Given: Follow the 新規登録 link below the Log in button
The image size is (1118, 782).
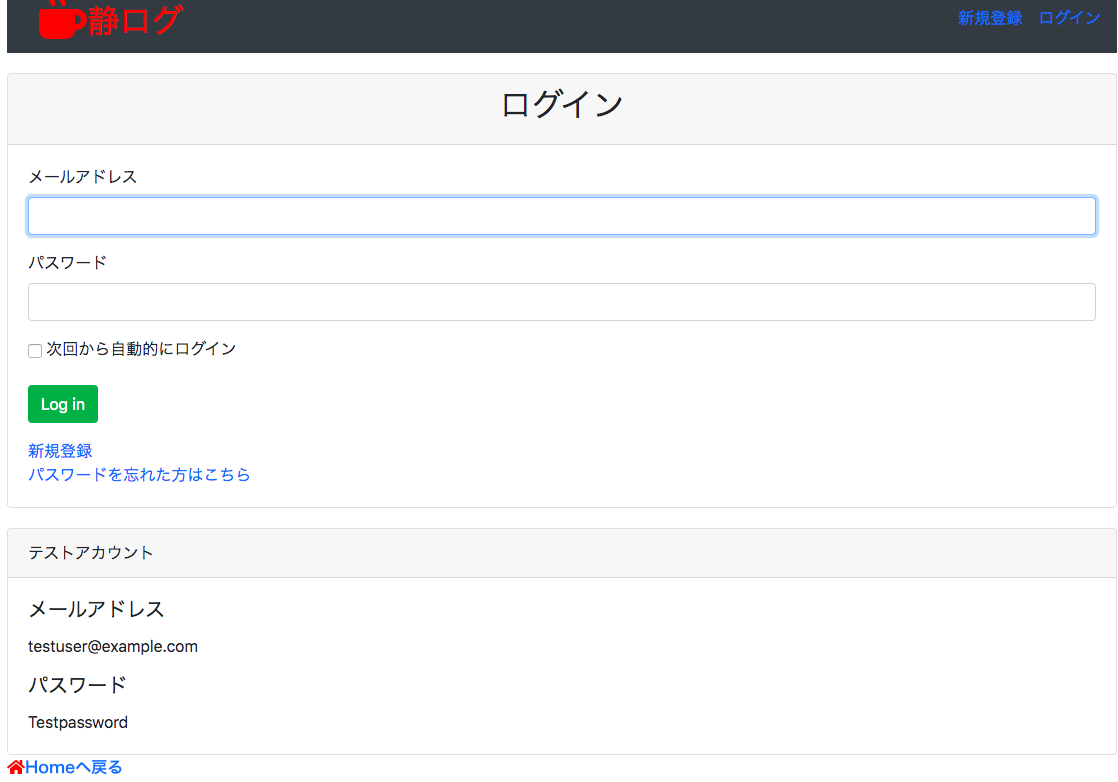Looking at the screenshot, I should click(x=60, y=451).
